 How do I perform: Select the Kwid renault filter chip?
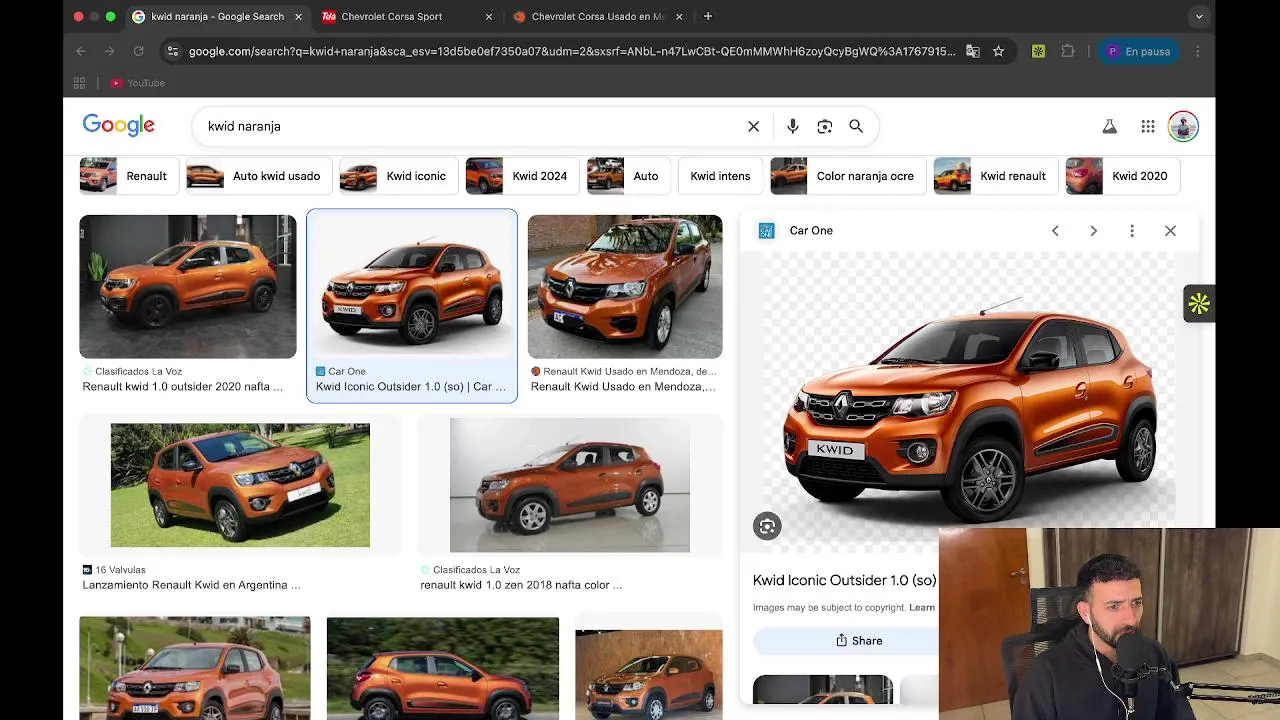coord(996,176)
